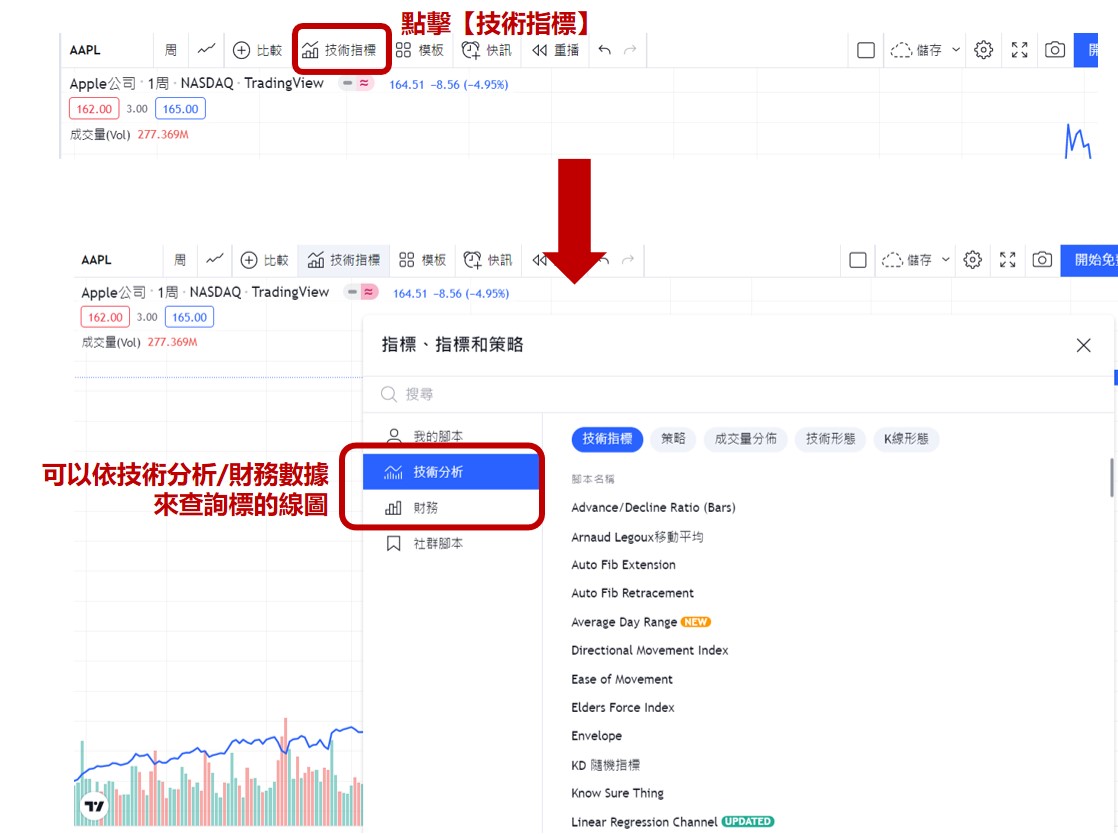Expand the 儲存 dropdown chevron, upper toolbar
Screen dimensions: 1118x834
[956, 50]
